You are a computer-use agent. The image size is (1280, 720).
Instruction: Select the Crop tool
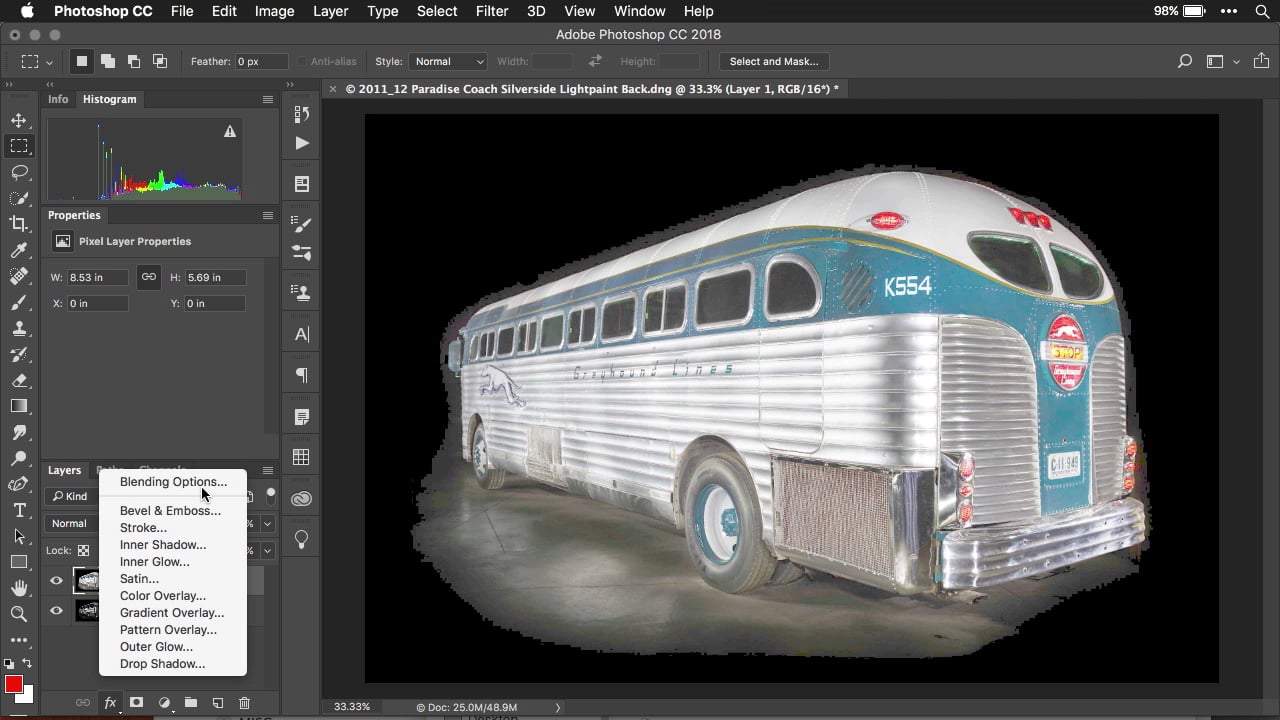pos(18,224)
